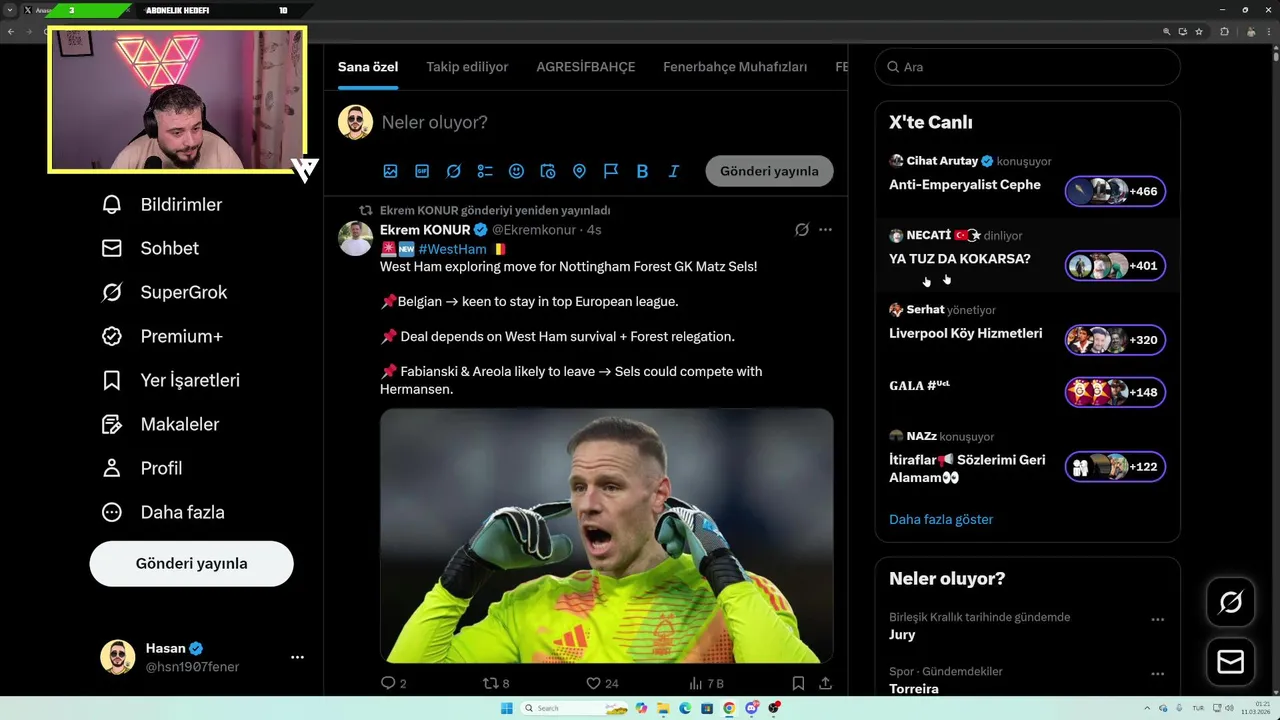Open the Torreira trending topic
Screen dimensions: 1280x720
[914, 689]
